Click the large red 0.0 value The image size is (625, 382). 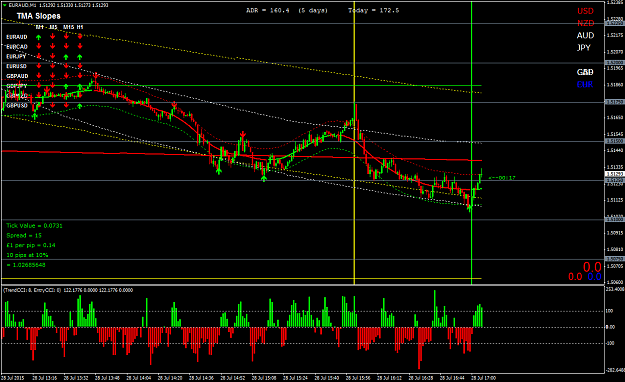coord(592,267)
